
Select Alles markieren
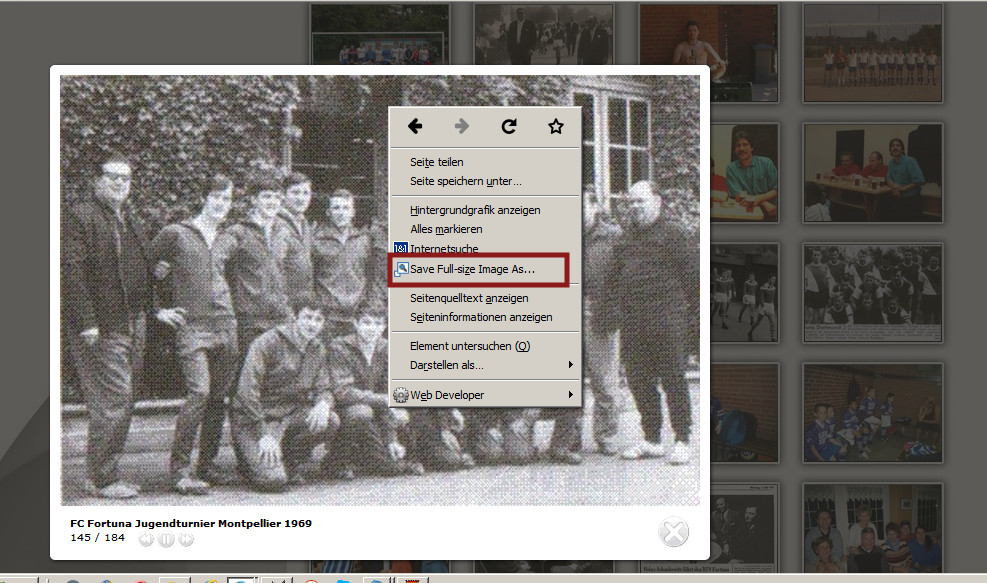(485, 229)
